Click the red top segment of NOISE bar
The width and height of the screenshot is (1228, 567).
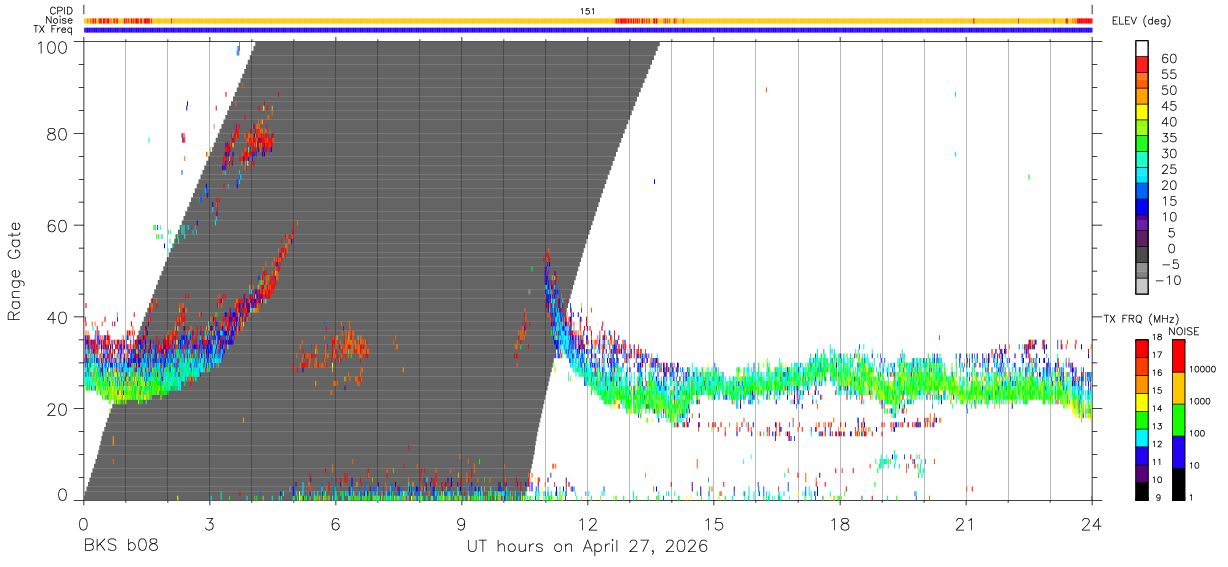(x=1177, y=356)
